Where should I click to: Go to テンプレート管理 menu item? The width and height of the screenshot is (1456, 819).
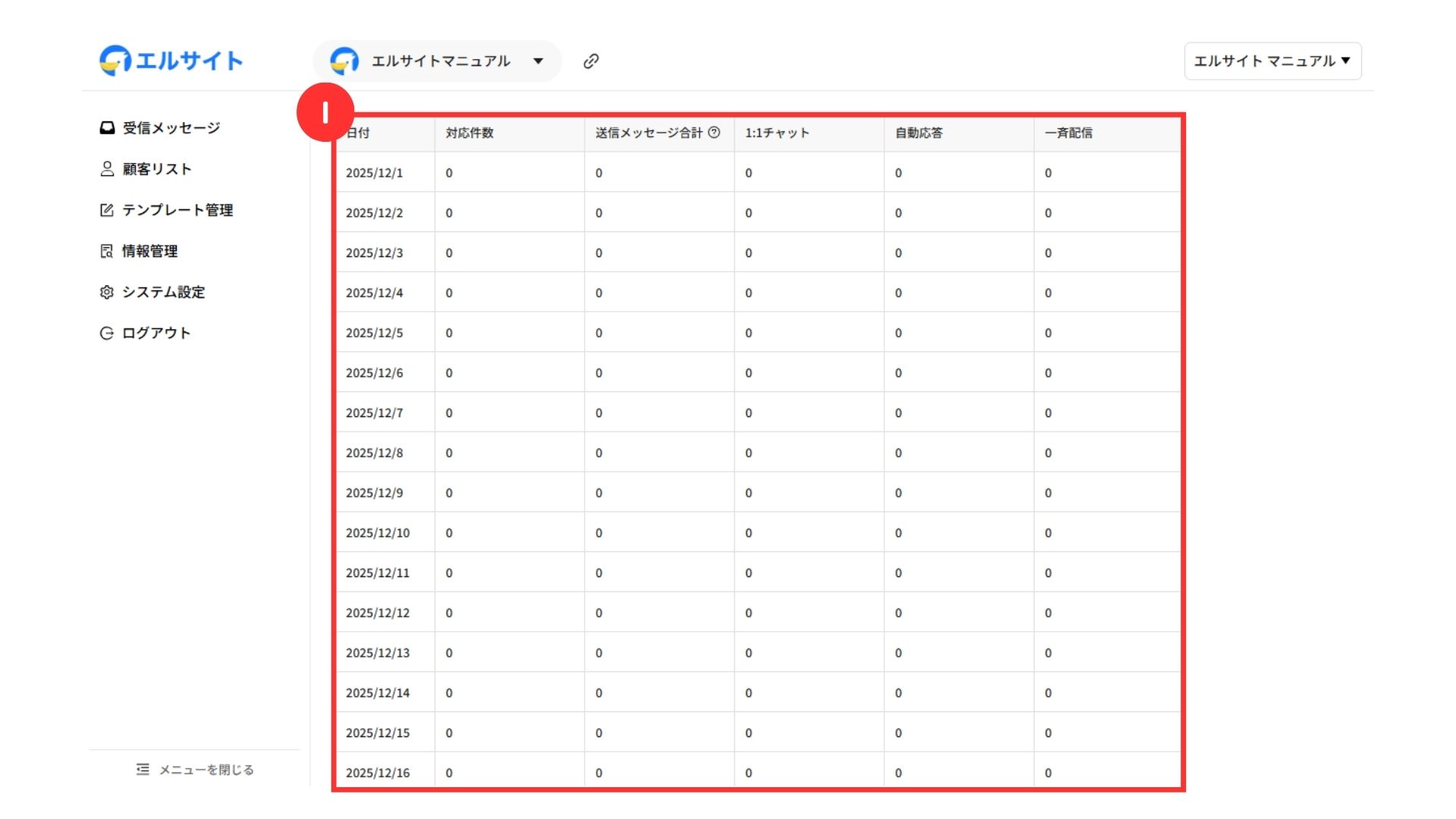click(x=177, y=210)
